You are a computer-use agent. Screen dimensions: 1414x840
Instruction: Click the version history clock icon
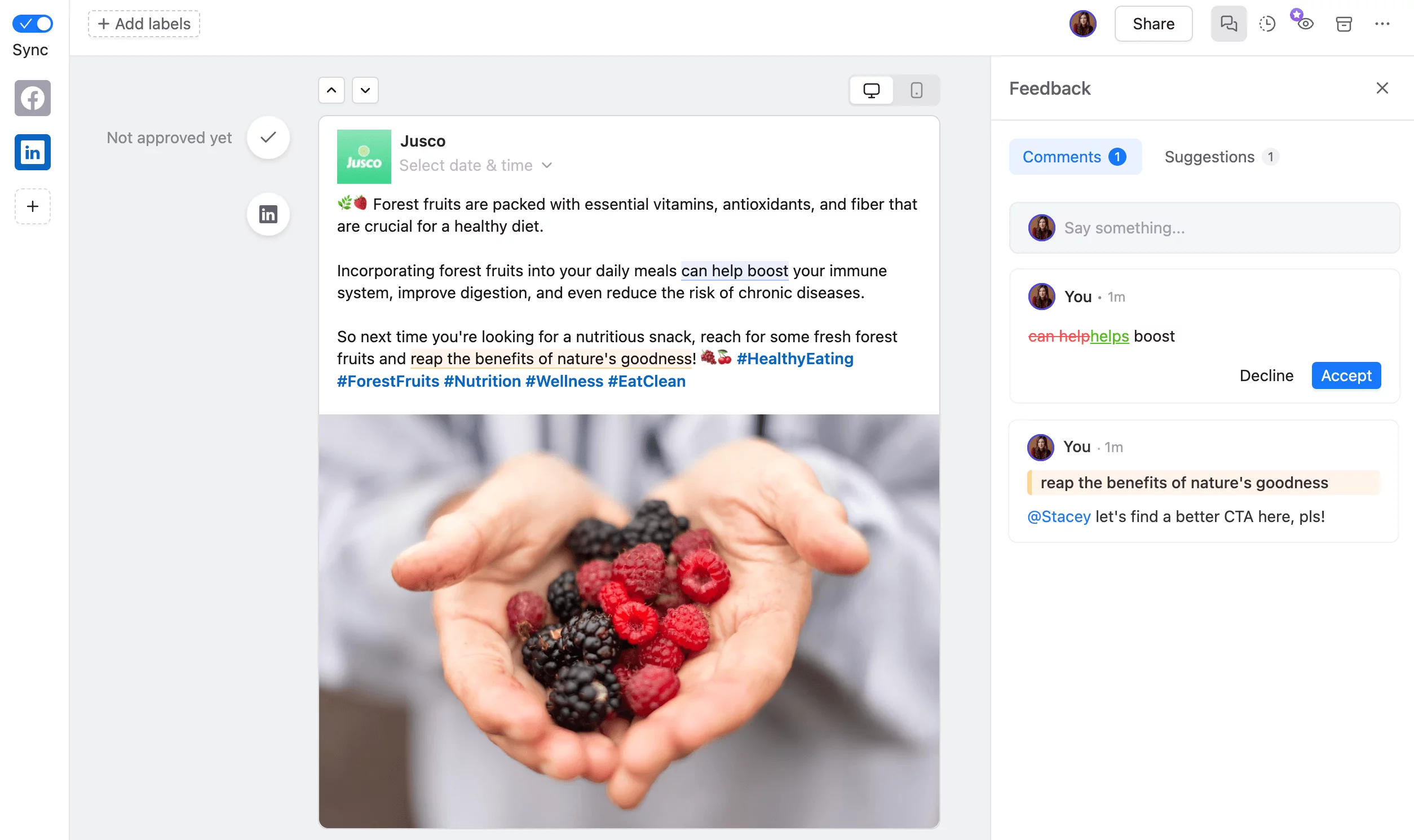(1267, 23)
